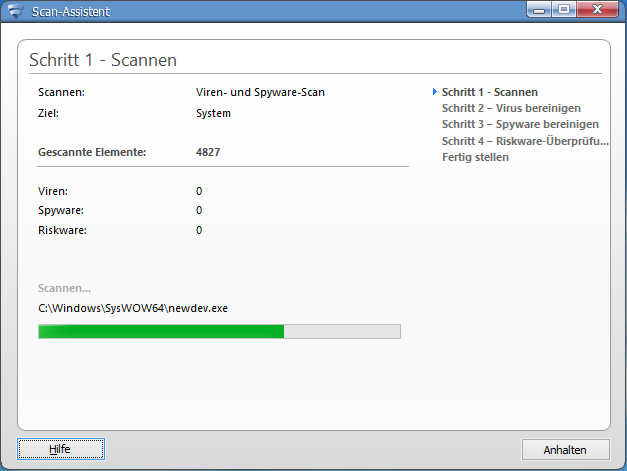Click the Ziel value System
The width and height of the screenshot is (627, 471).
pos(213,113)
